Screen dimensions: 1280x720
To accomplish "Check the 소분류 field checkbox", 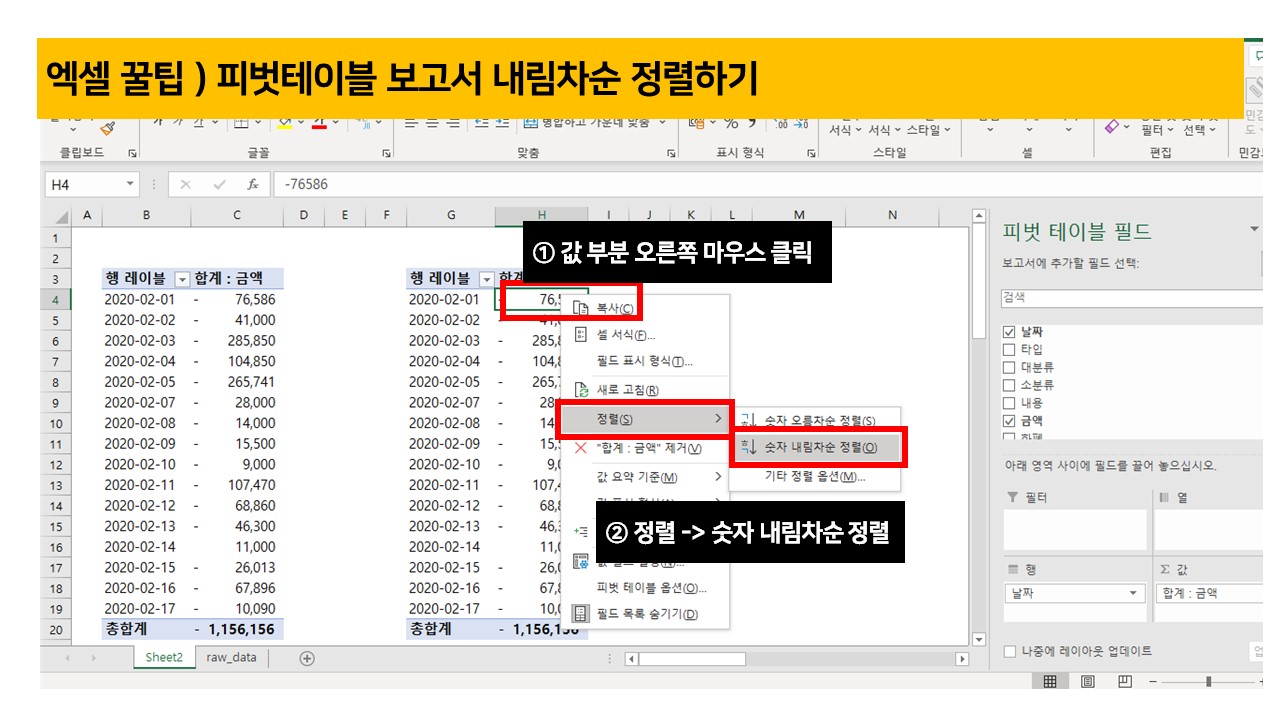I will click(1009, 385).
